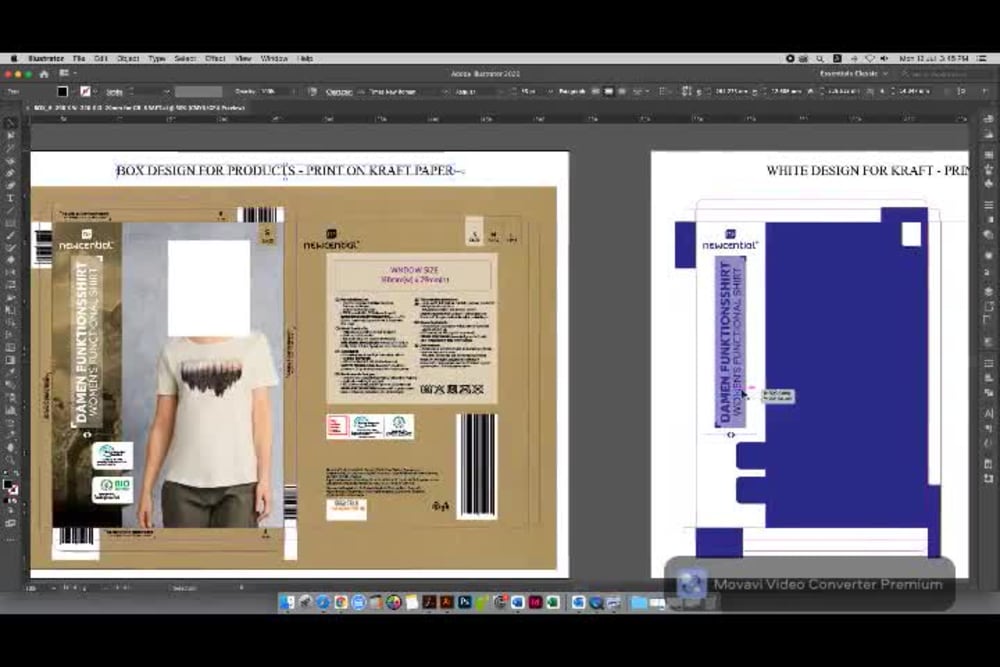Click the large barcode on the kraft box back
This screenshot has height=667, width=1000.
click(x=476, y=465)
